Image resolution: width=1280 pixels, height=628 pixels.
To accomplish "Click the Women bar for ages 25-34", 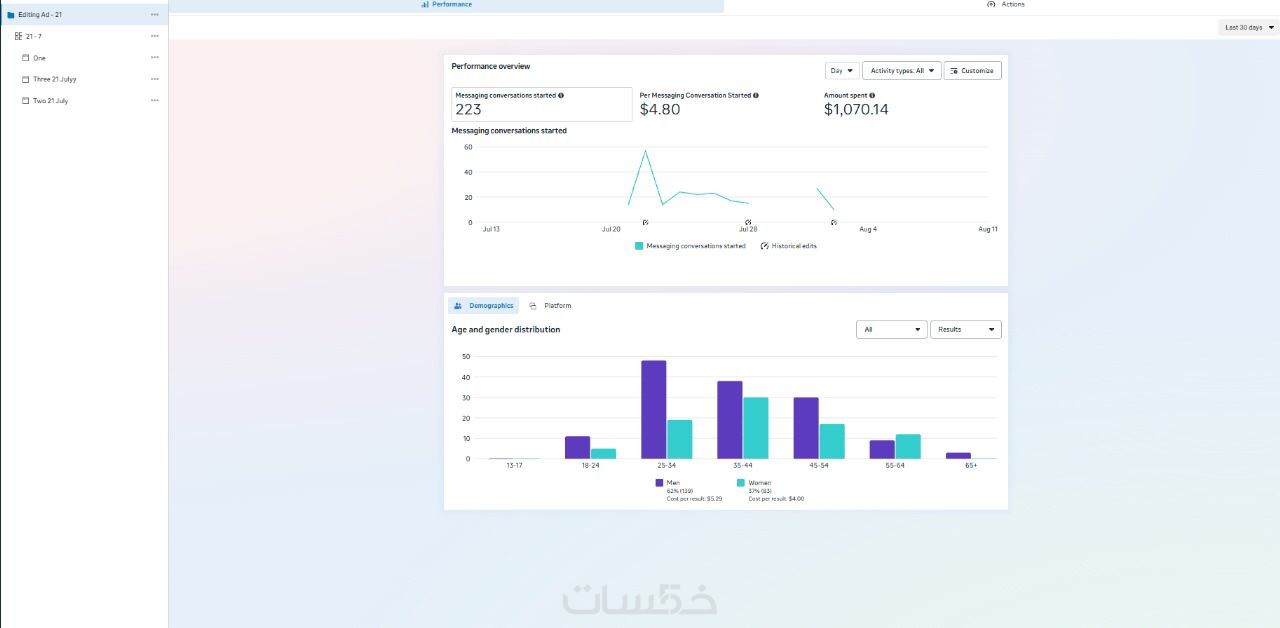I will coord(680,439).
